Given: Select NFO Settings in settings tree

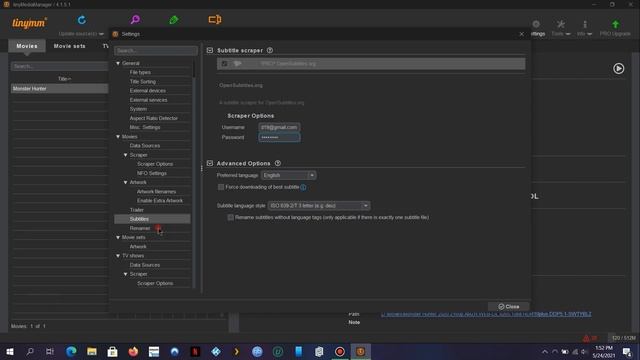Looking at the screenshot, I should tap(152, 173).
